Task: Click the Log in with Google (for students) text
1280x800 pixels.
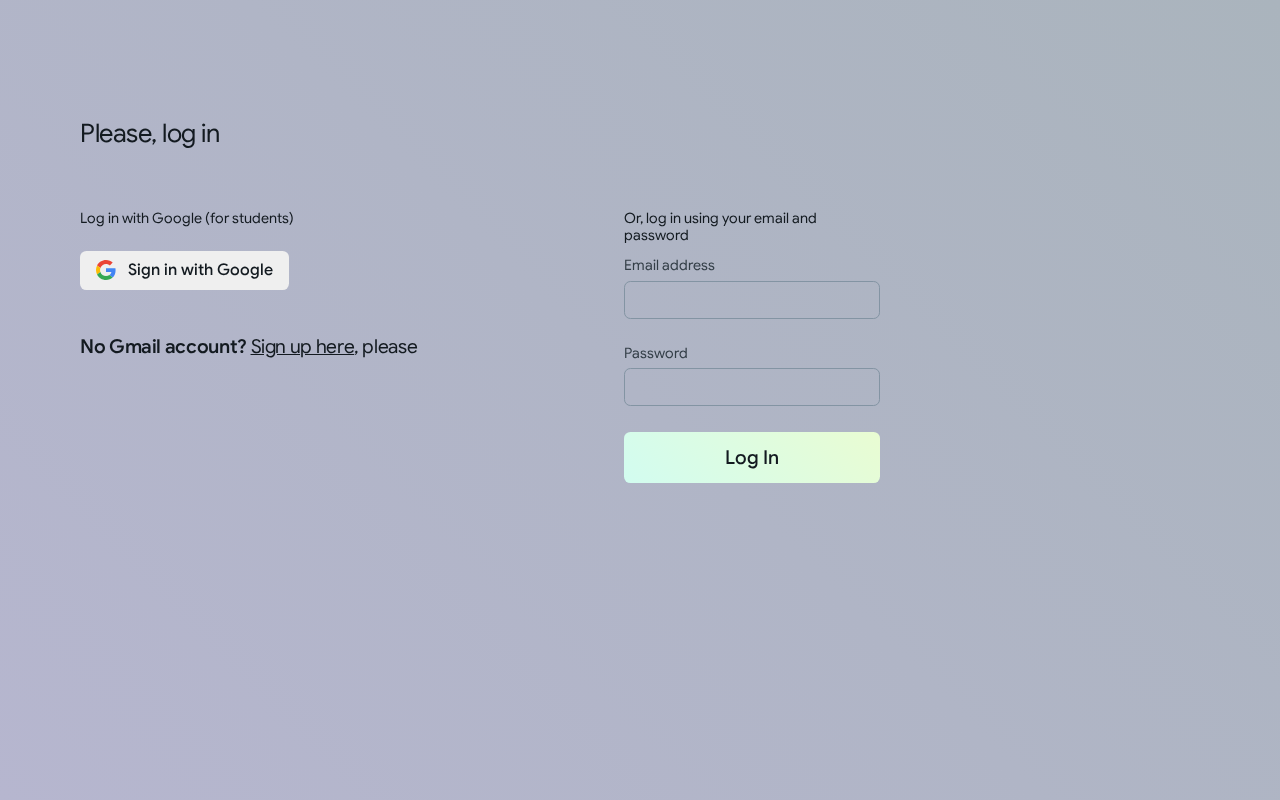Action: [x=187, y=218]
